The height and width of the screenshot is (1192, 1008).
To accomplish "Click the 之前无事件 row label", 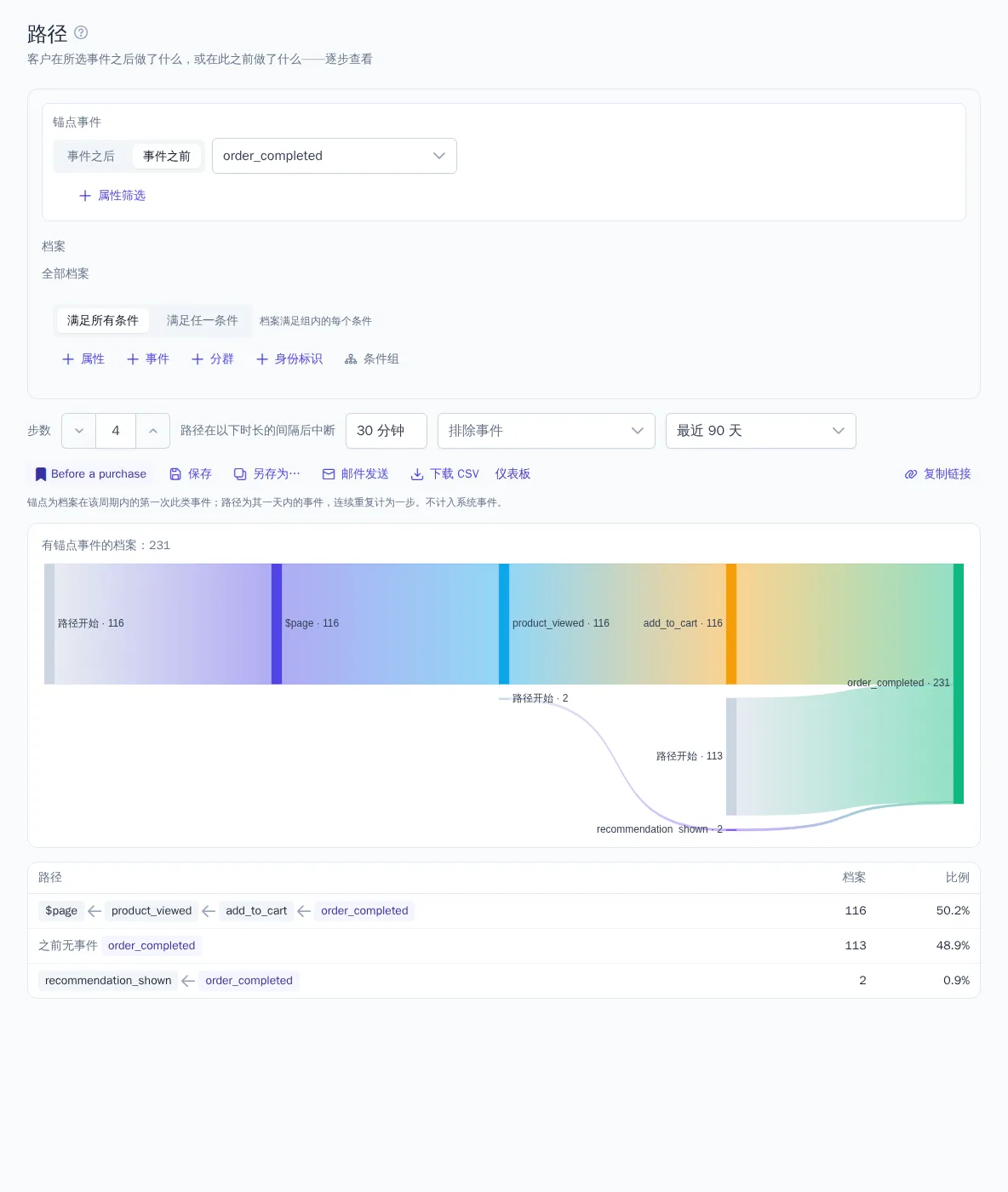I will coord(68,946).
